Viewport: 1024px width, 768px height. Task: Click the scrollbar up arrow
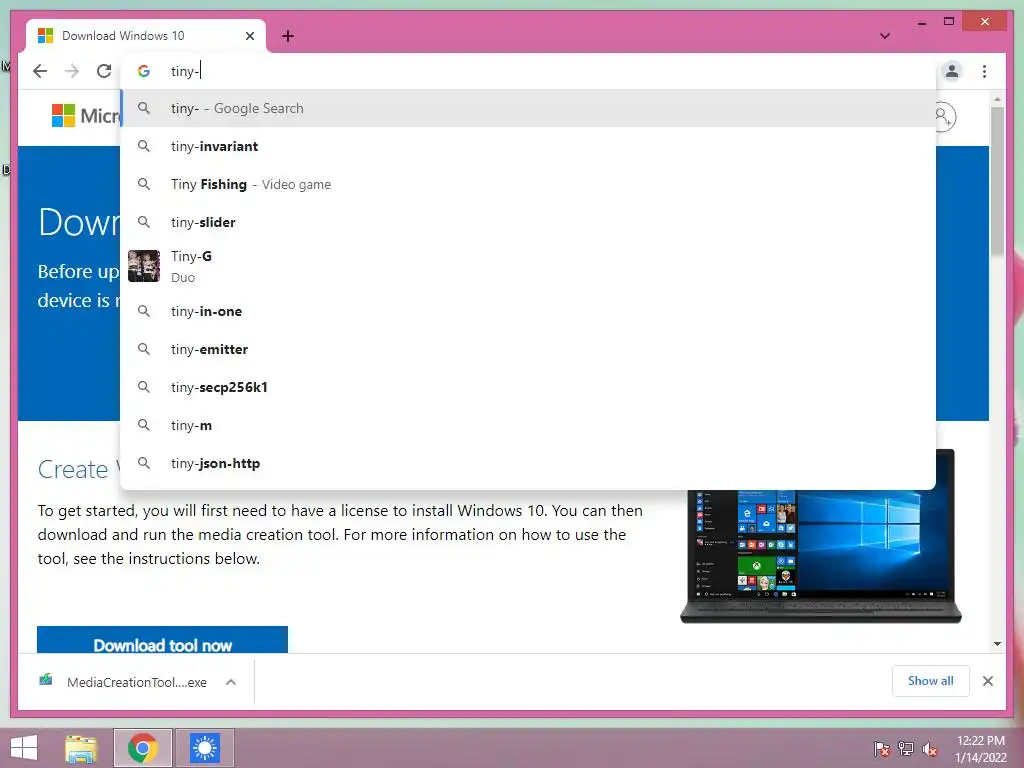[x=997, y=99]
